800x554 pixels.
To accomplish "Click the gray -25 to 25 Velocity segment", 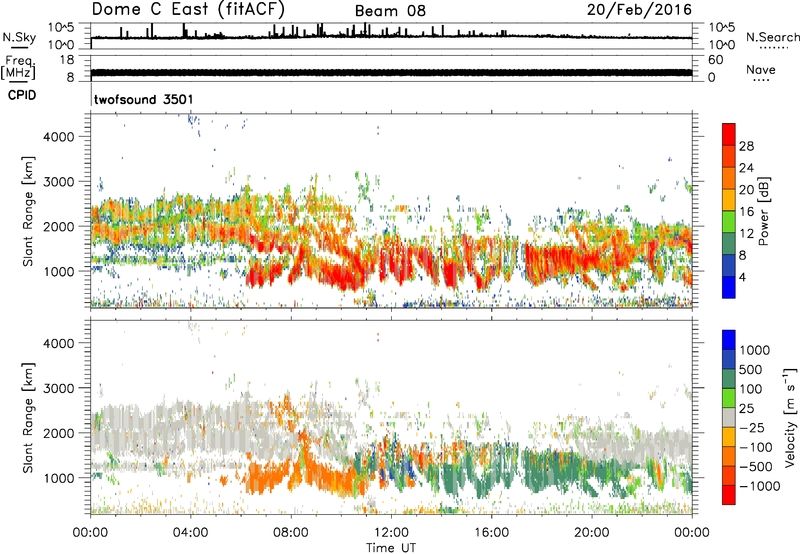I will [x=729, y=418].
